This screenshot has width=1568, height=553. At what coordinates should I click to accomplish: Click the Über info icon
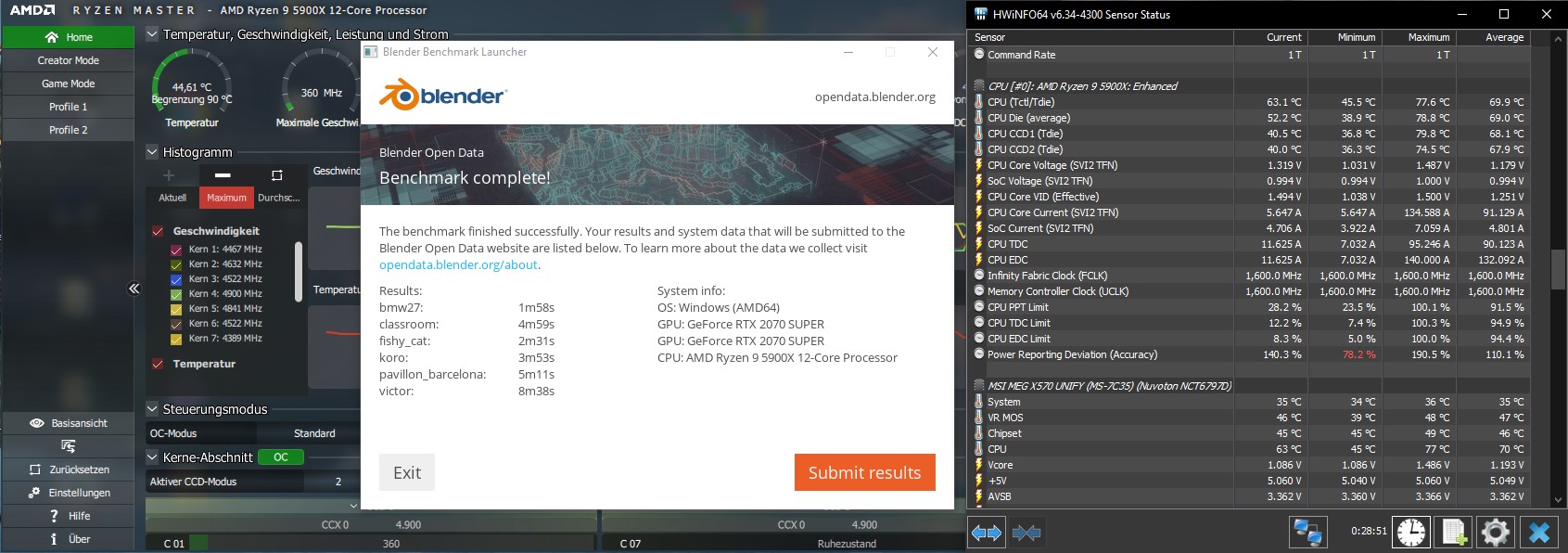pyautogui.click(x=54, y=539)
